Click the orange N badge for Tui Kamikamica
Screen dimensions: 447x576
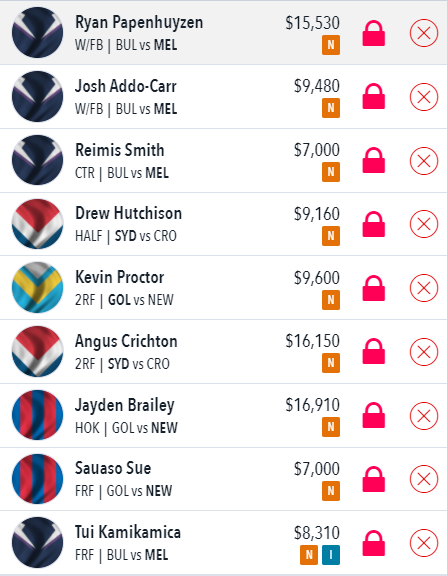click(x=309, y=555)
